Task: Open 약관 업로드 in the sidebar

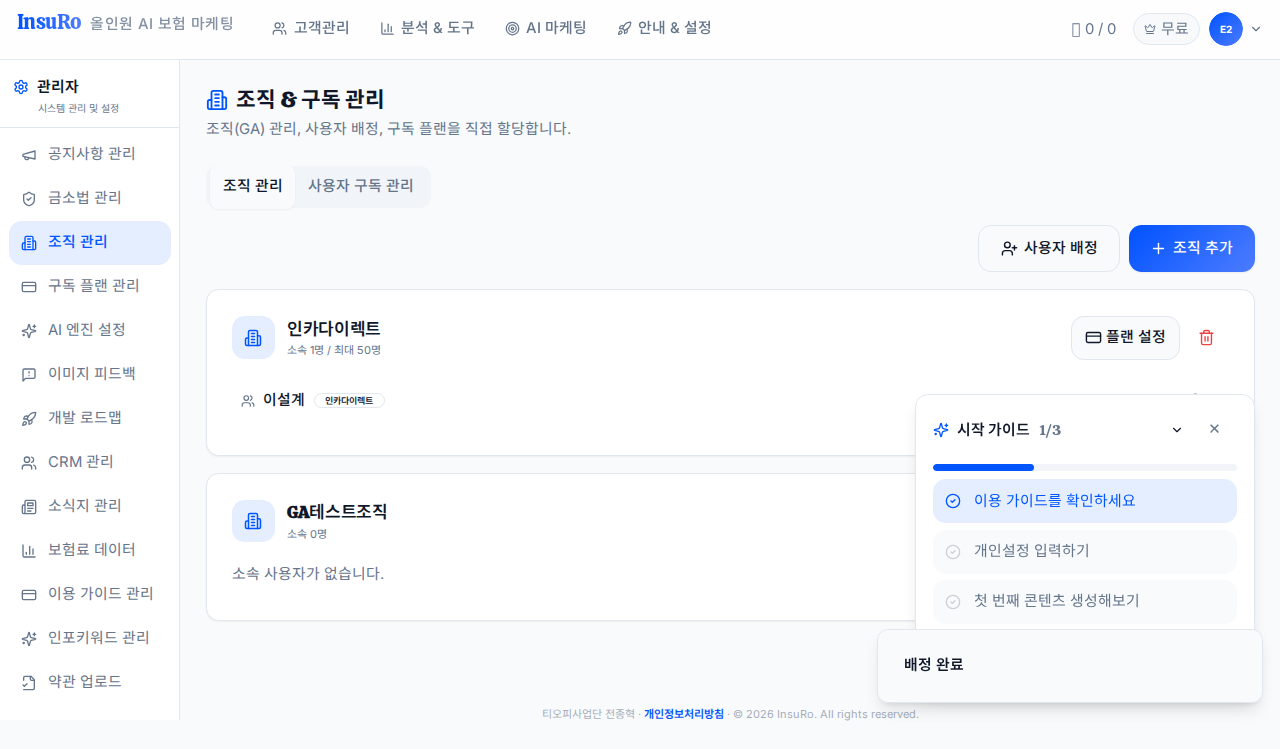Action: (x=90, y=682)
